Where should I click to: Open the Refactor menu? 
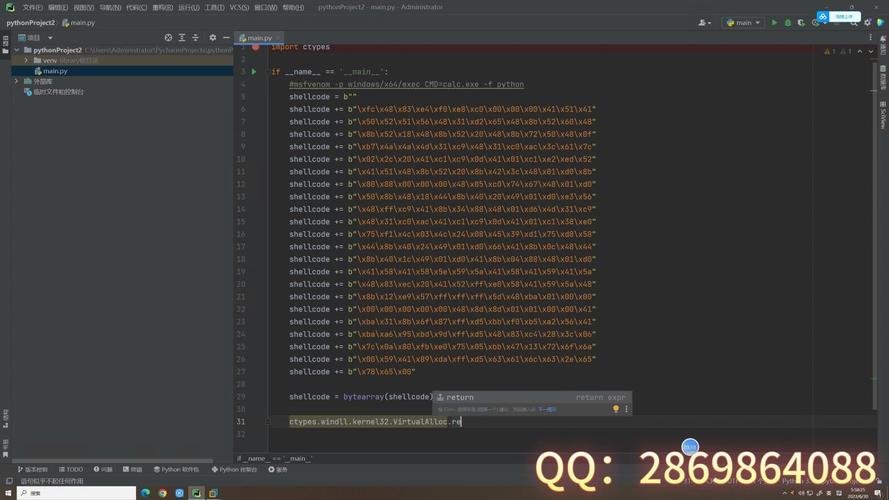(x=162, y=7)
